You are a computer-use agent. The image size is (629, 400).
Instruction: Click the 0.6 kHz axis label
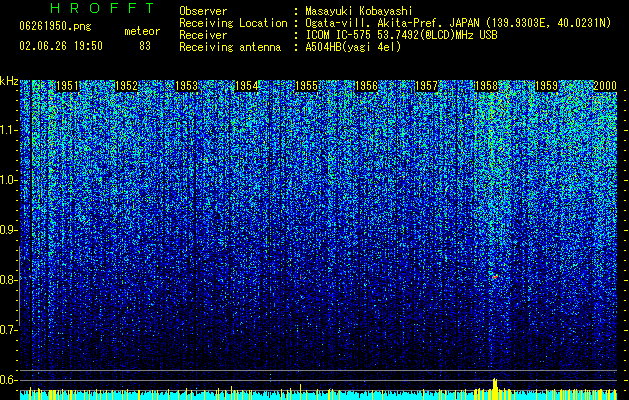9,380
